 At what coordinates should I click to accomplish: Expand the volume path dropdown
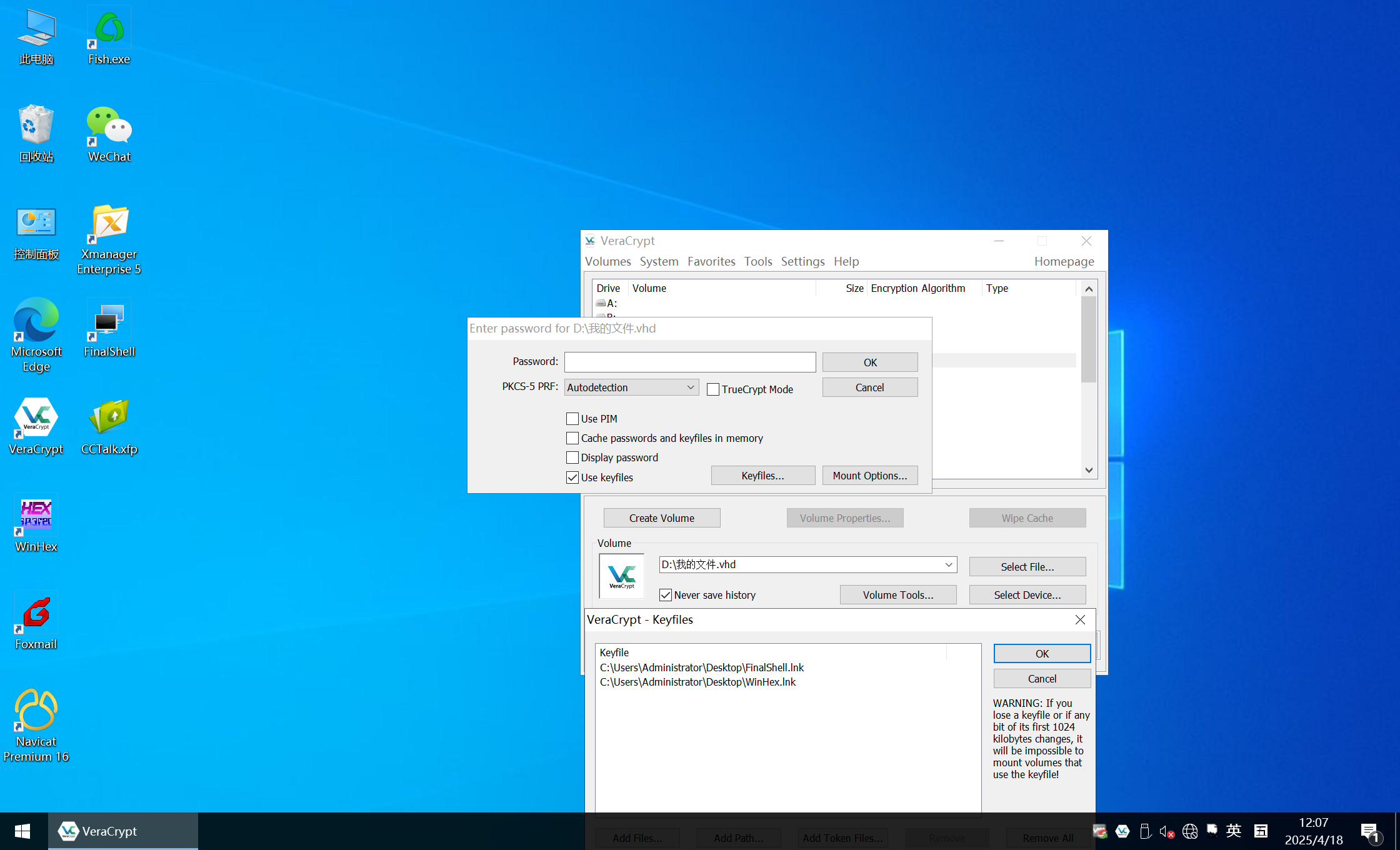click(949, 564)
